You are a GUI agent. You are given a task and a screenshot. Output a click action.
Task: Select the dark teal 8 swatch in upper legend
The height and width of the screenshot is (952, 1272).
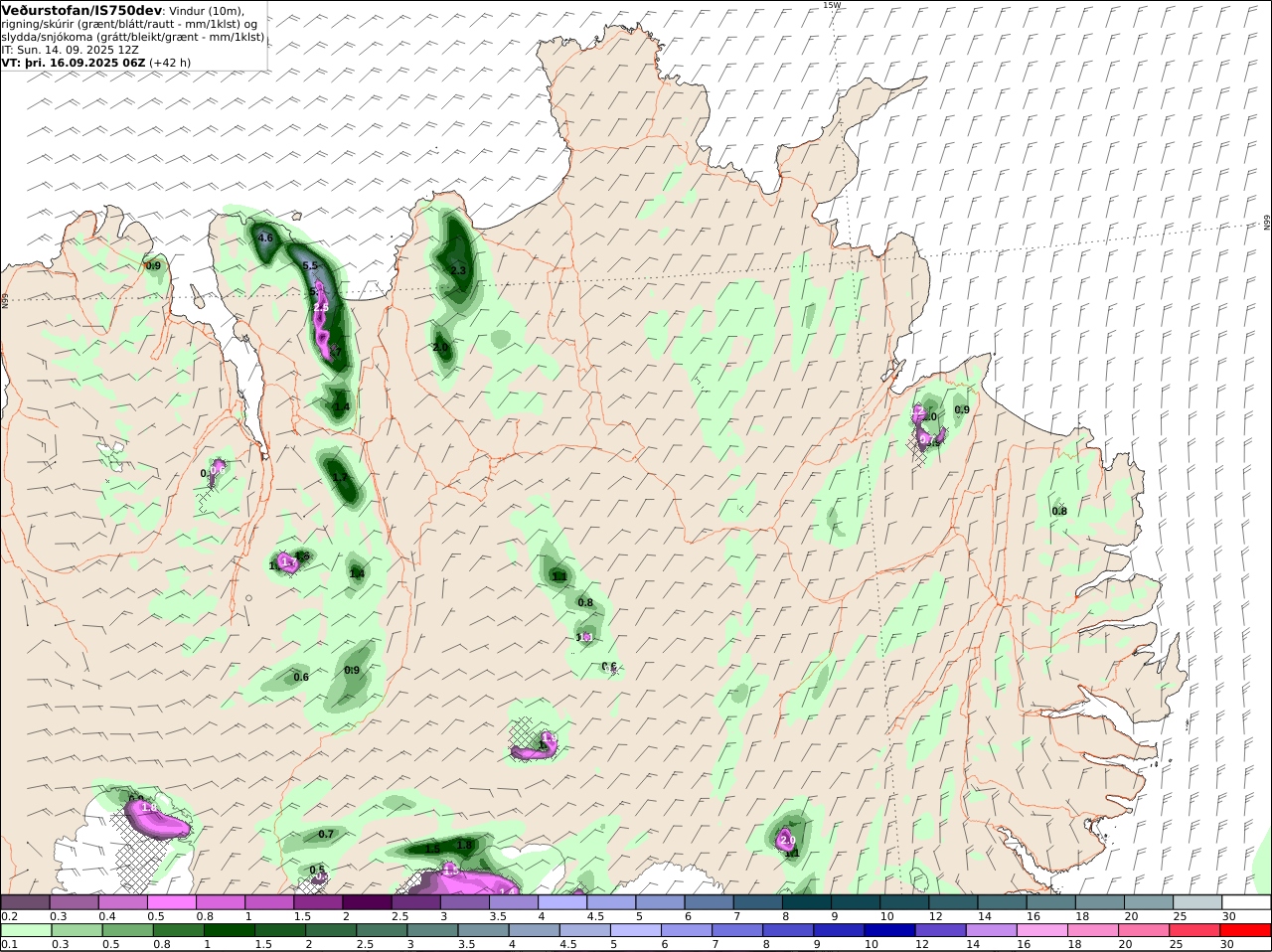coord(807,902)
